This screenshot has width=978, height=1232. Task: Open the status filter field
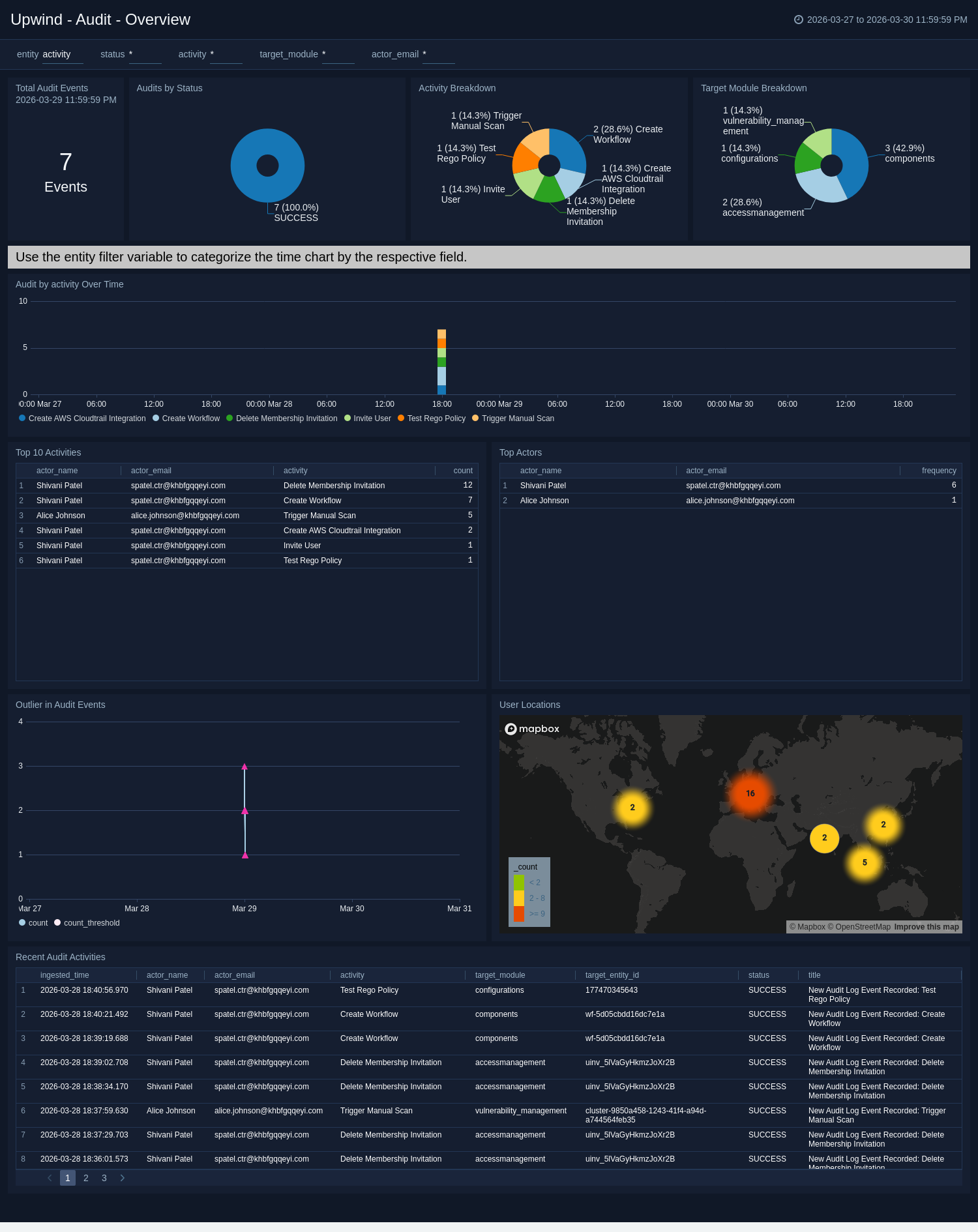click(x=145, y=55)
